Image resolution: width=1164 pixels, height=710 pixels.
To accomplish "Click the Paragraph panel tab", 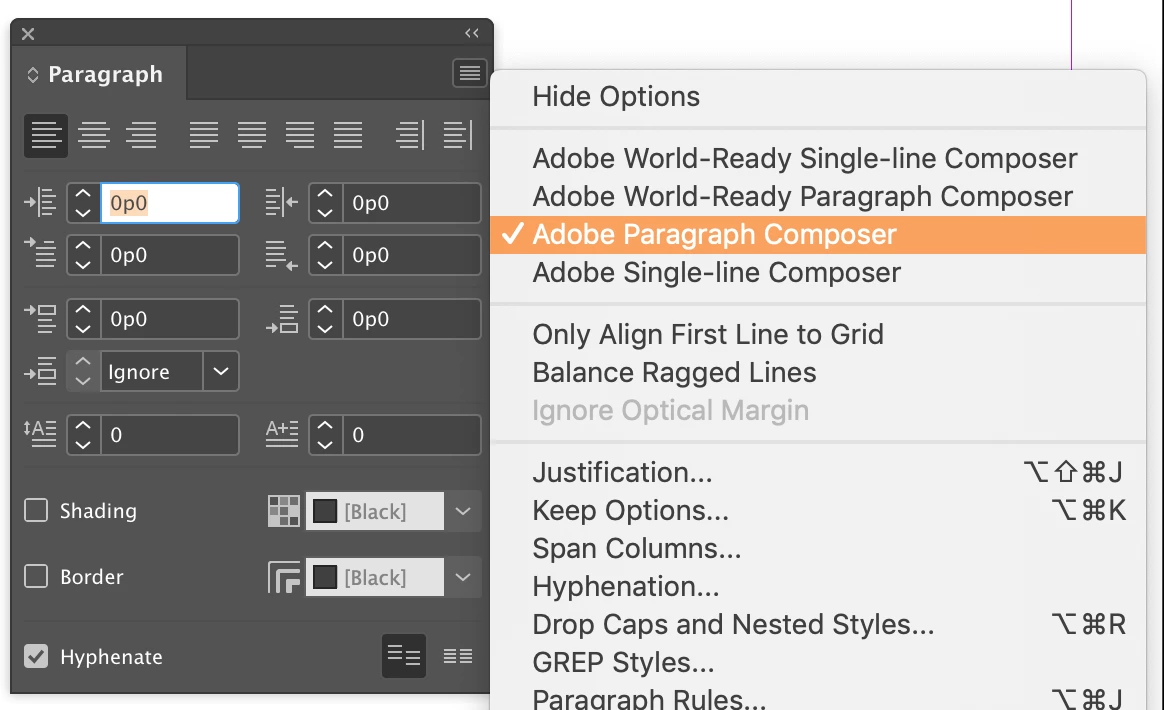I will coord(98,74).
